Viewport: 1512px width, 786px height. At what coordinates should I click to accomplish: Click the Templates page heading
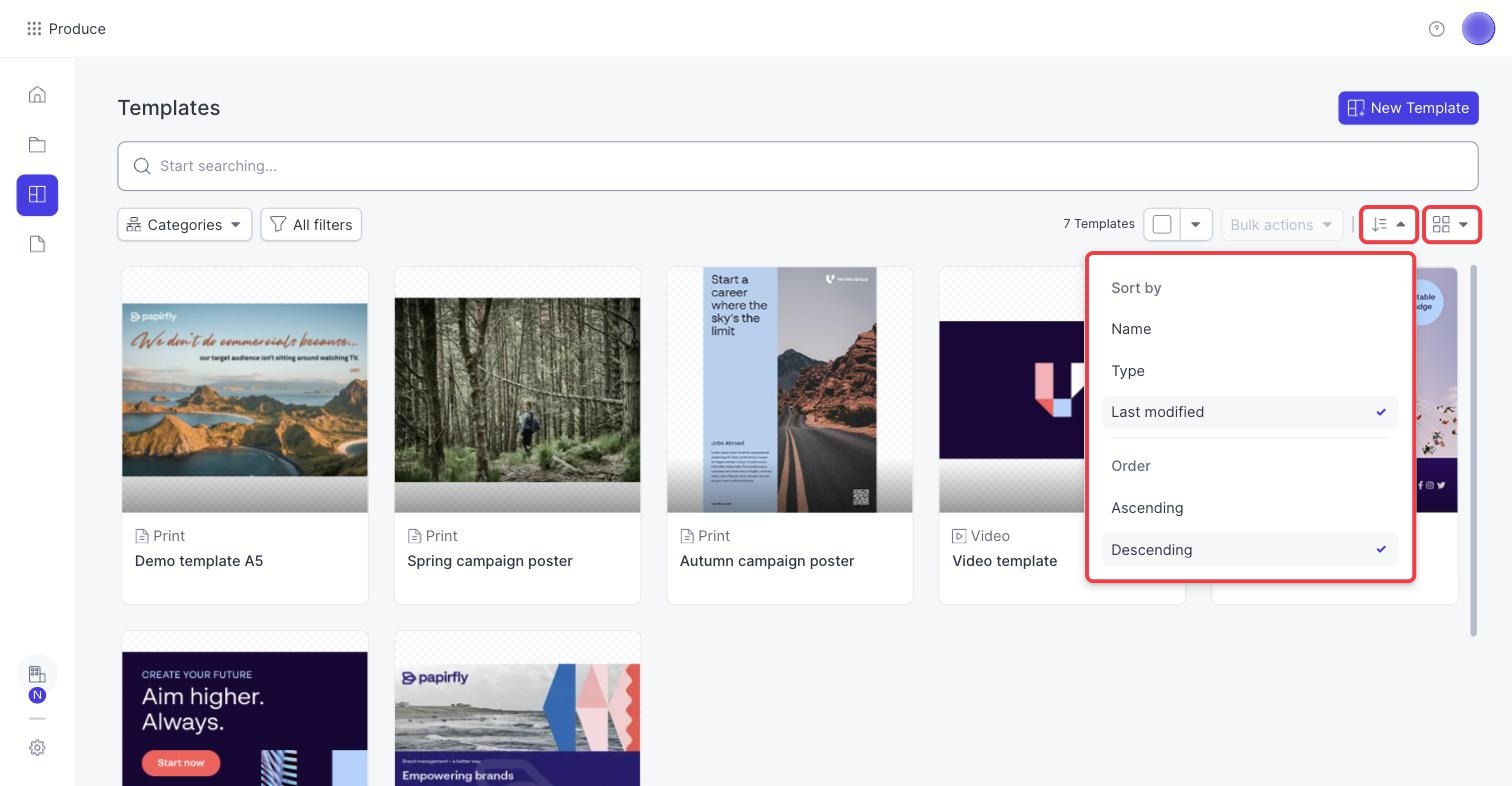tap(169, 108)
